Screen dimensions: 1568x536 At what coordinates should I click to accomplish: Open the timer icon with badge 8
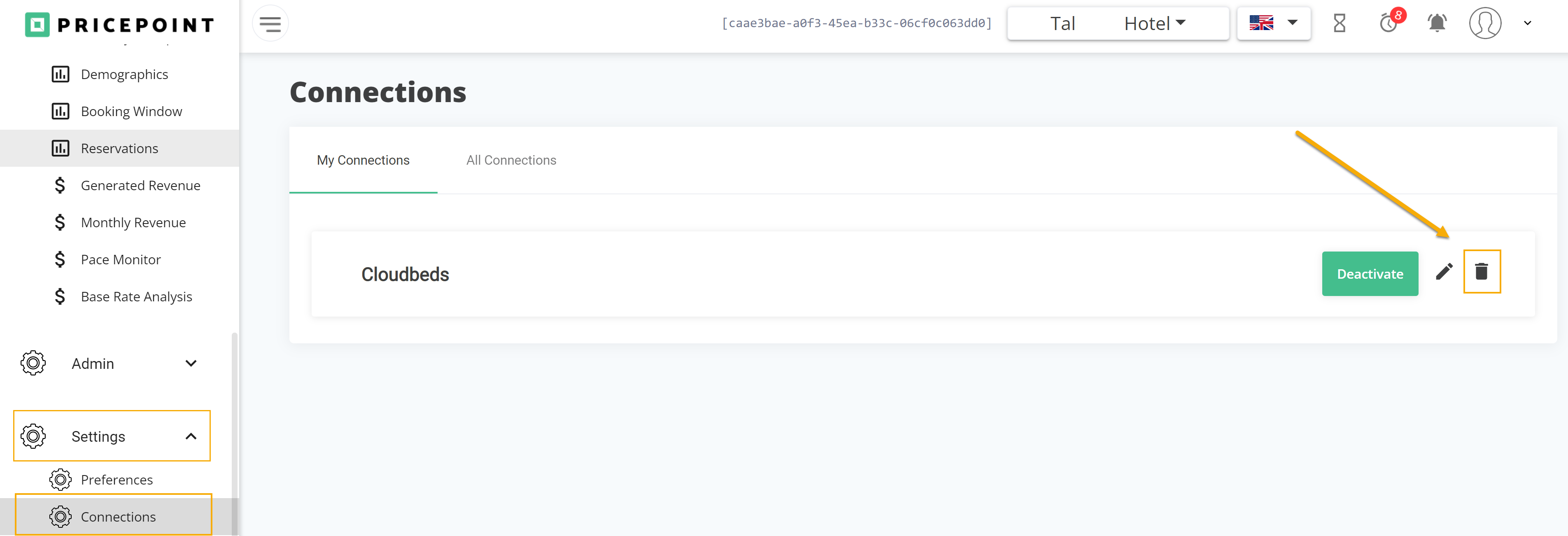pyautogui.click(x=1389, y=24)
